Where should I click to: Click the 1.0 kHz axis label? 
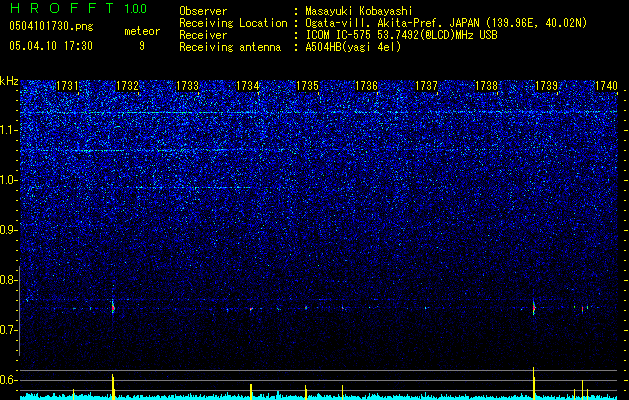coord(9,180)
